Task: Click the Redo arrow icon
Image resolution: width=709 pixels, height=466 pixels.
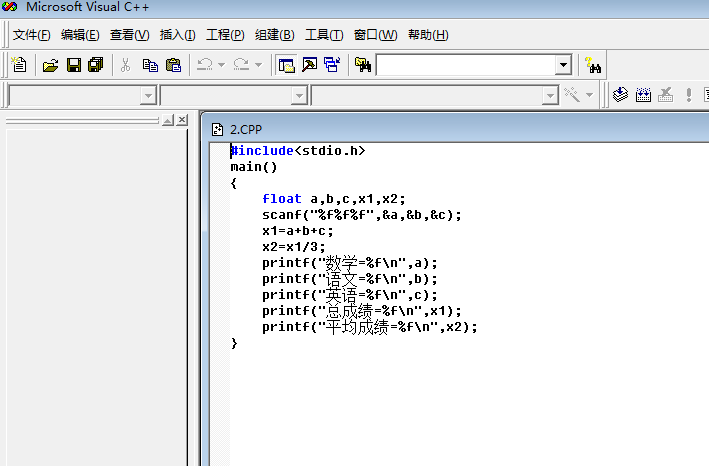Action: click(241, 65)
